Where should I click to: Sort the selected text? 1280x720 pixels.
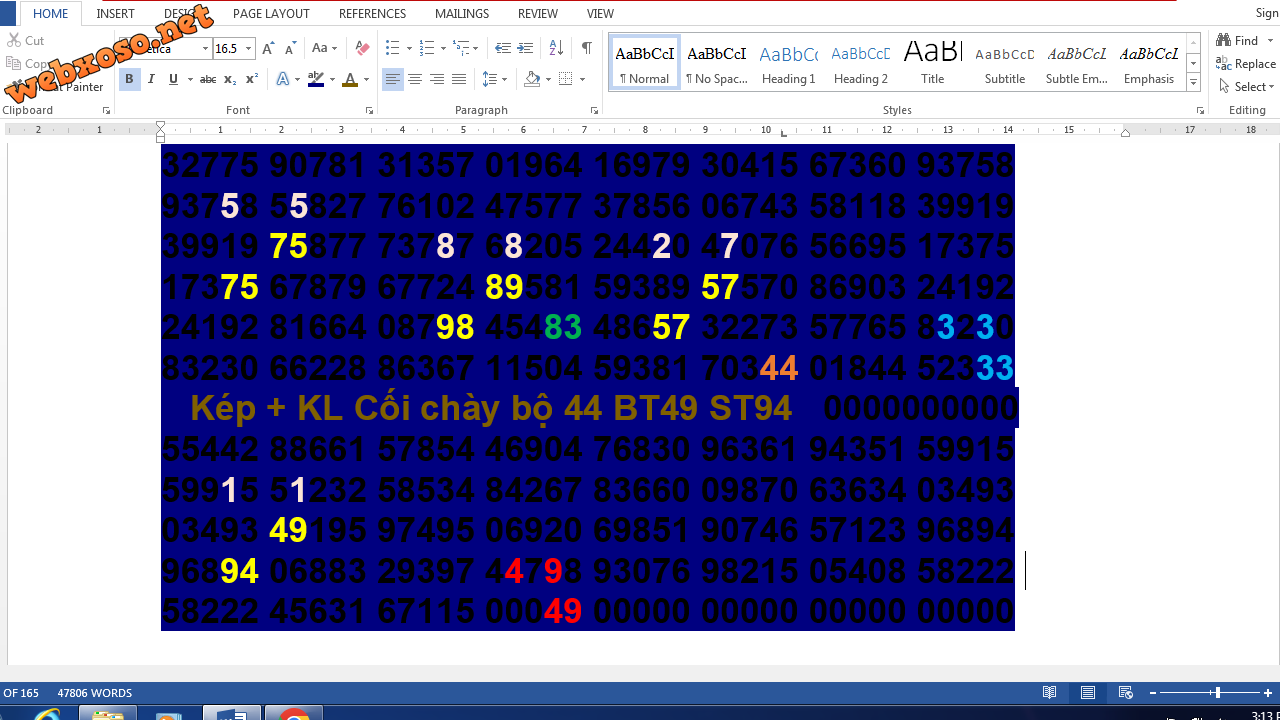tap(557, 48)
